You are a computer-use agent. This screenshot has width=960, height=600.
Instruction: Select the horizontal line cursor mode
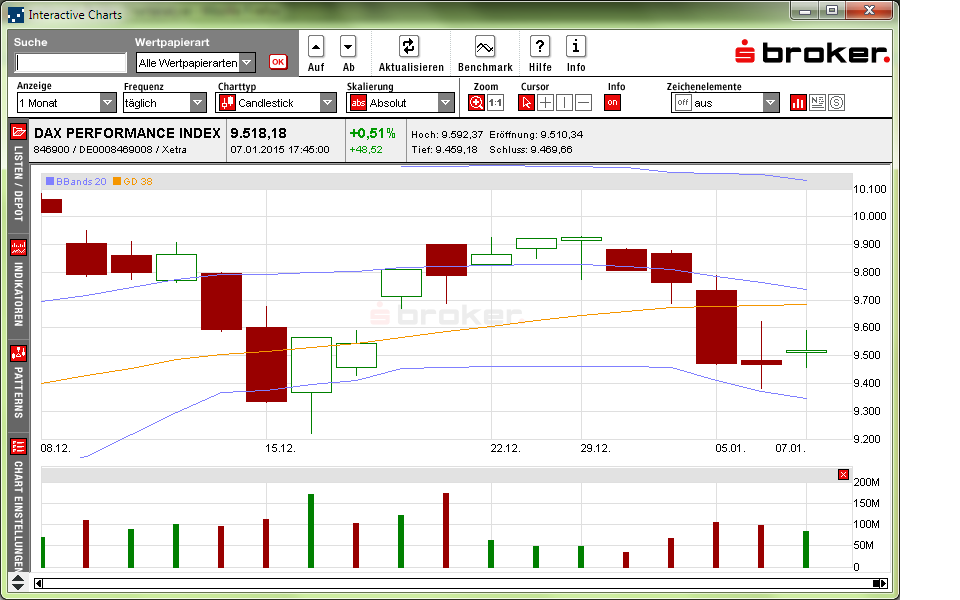pos(584,103)
